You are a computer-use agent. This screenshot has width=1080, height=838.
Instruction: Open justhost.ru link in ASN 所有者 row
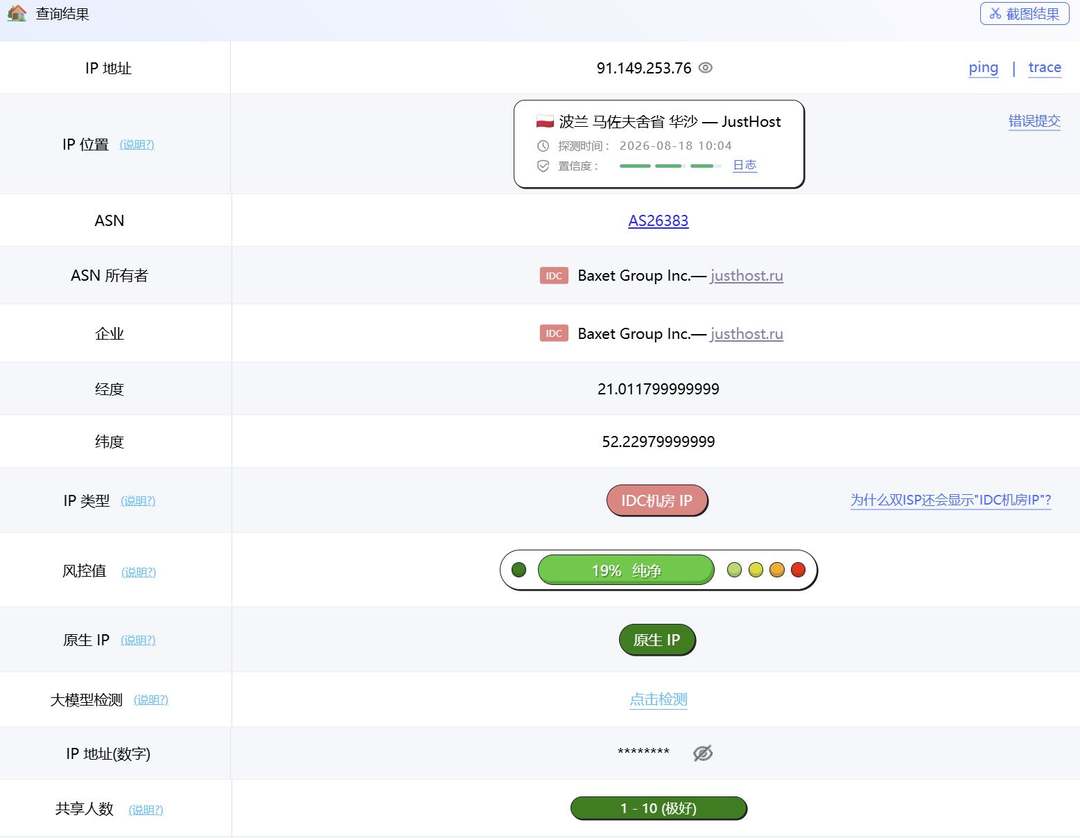(747, 275)
